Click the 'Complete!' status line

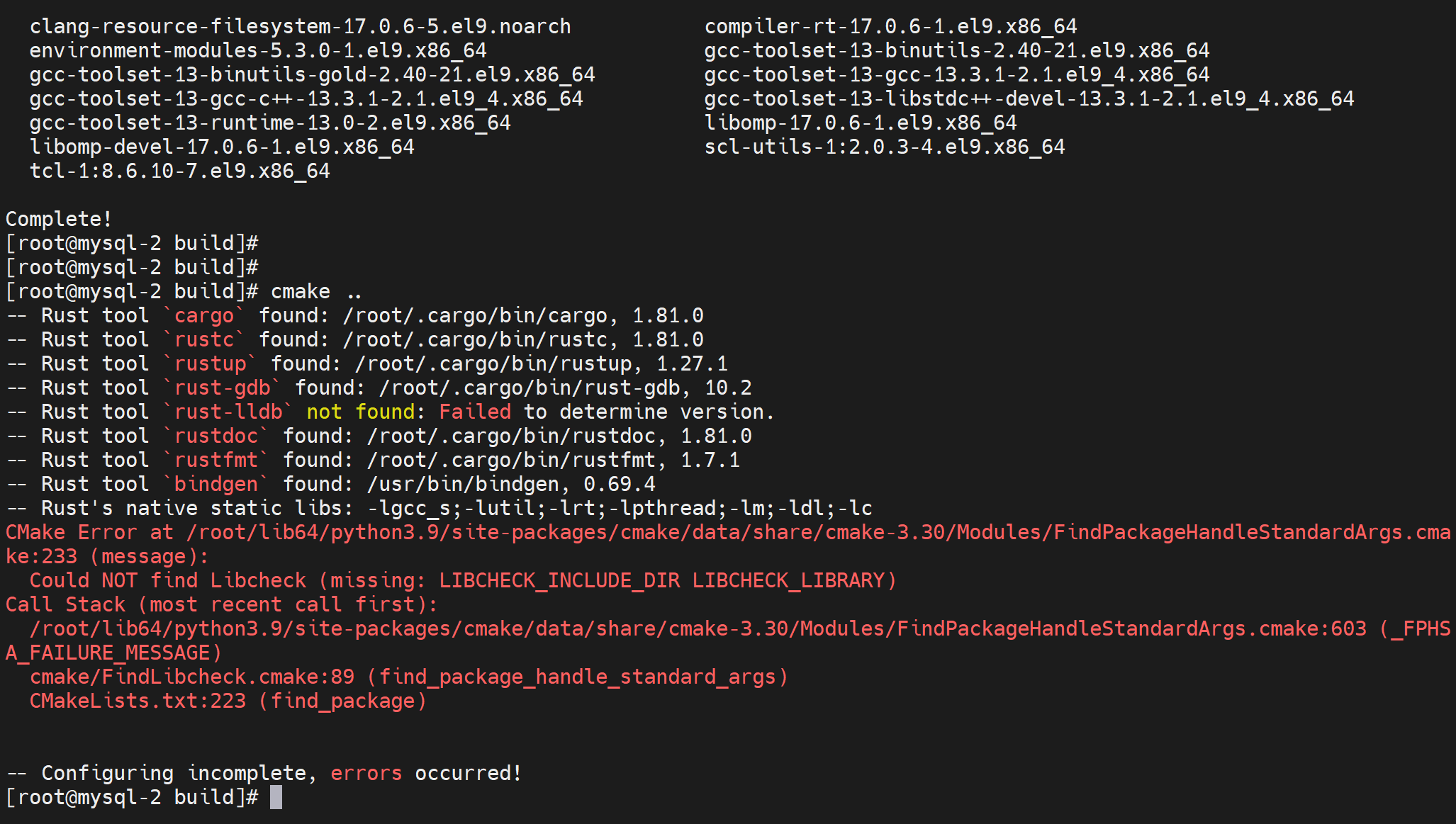point(59,219)
